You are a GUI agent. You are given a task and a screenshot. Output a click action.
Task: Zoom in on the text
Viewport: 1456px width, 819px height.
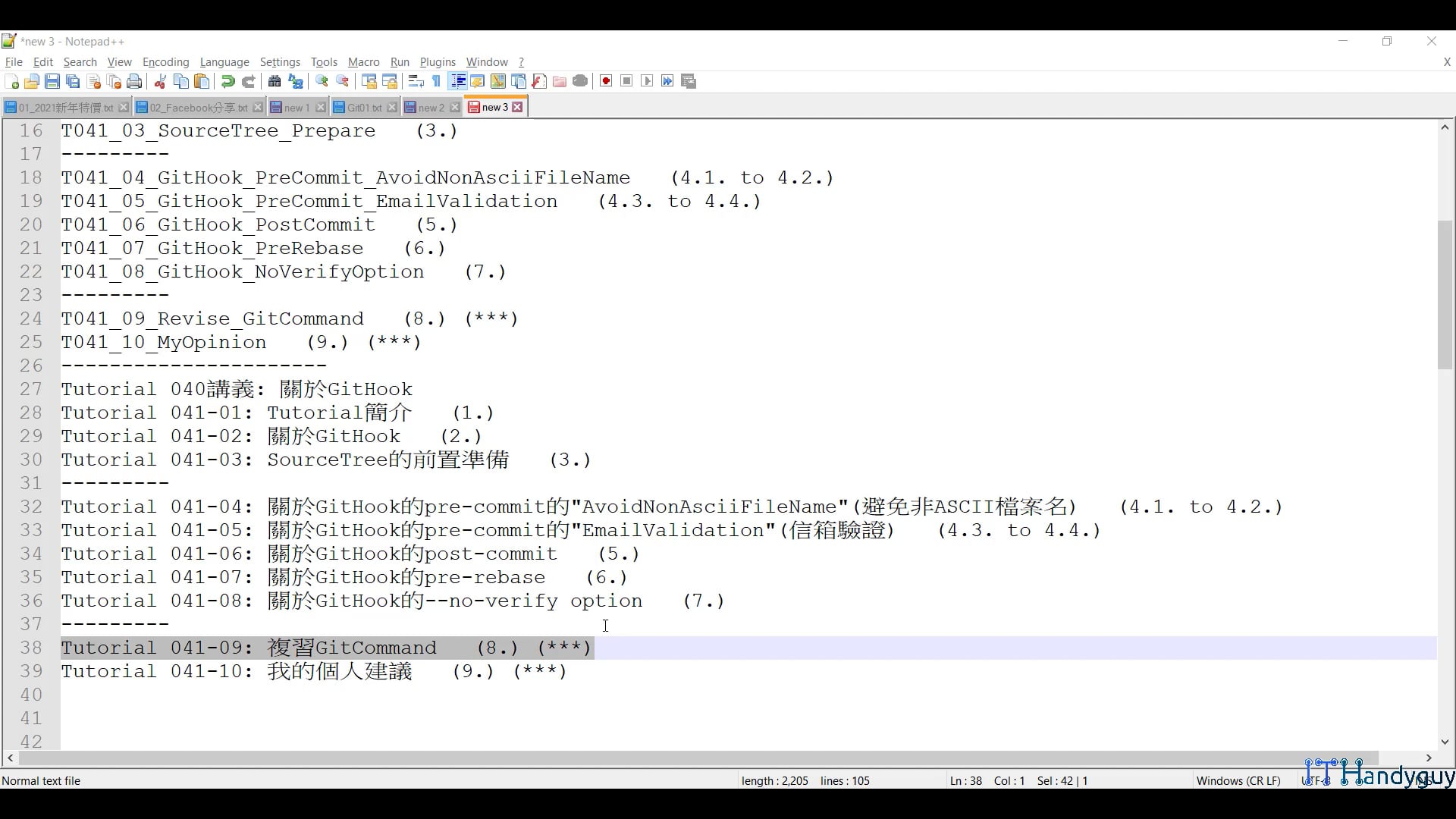click(322, 81)
